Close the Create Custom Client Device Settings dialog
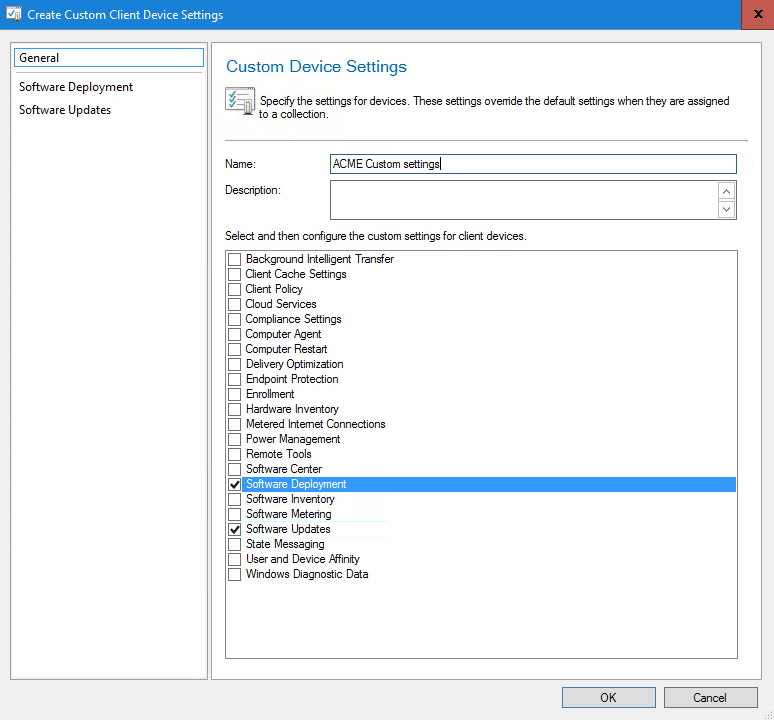The height and width of the screenshot is (720, 774). (756, 15)
